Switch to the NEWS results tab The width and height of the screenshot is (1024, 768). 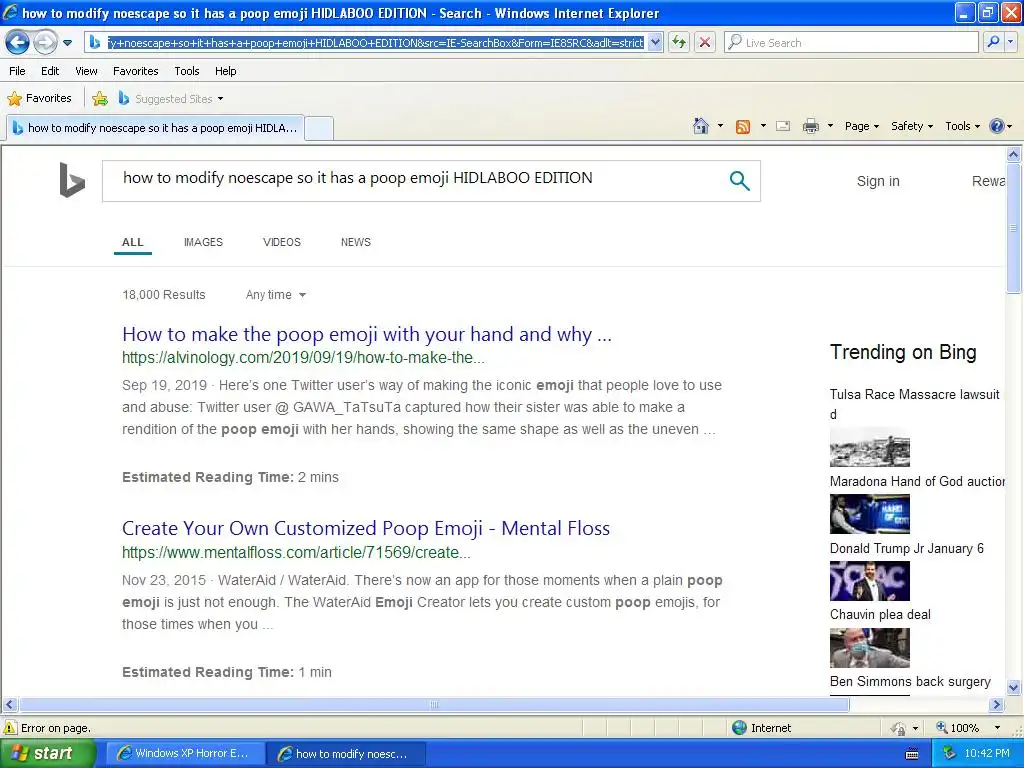(x=355, y=242)
